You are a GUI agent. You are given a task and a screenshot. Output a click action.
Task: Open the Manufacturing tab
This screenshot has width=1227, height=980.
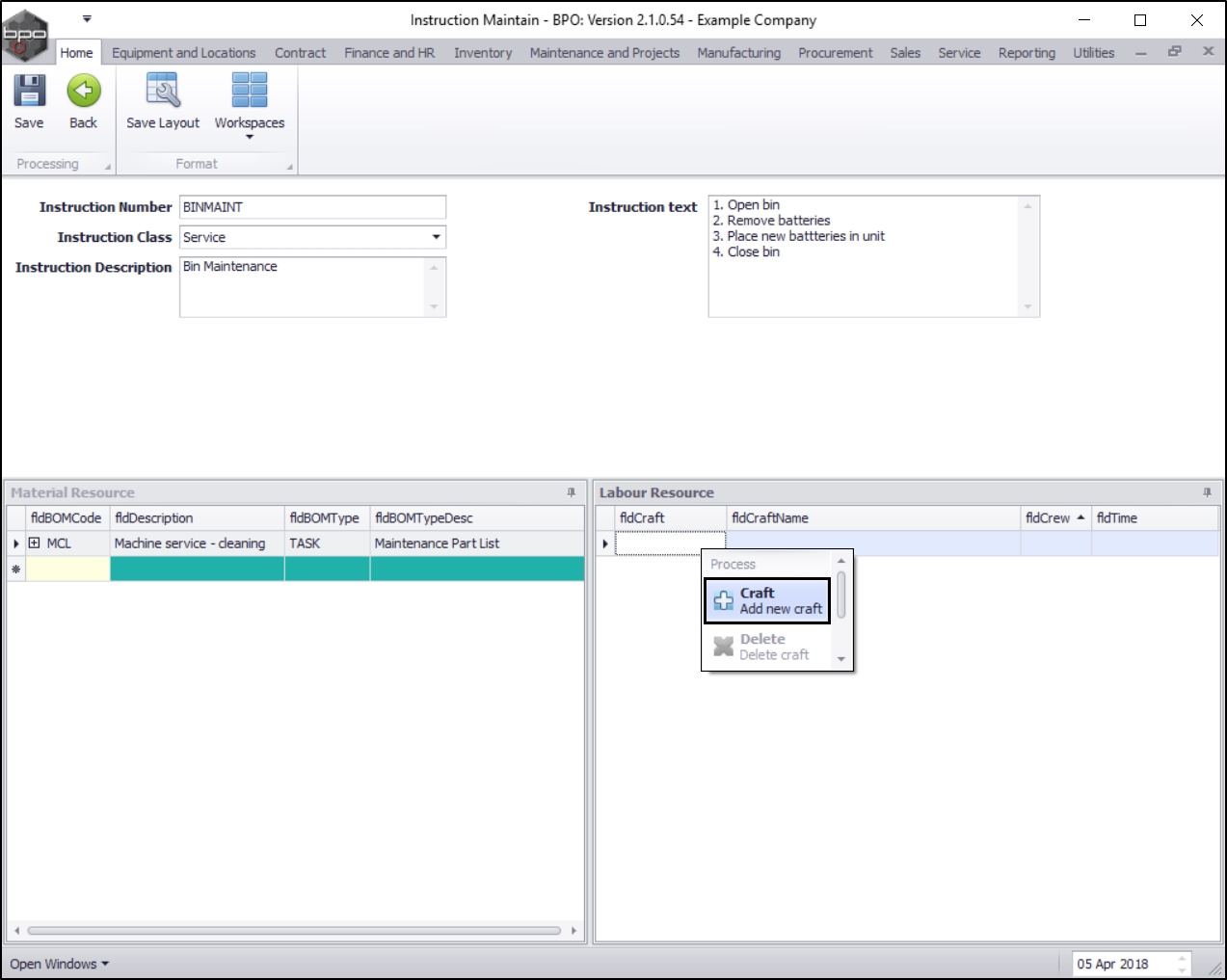[x=739, y=53]
